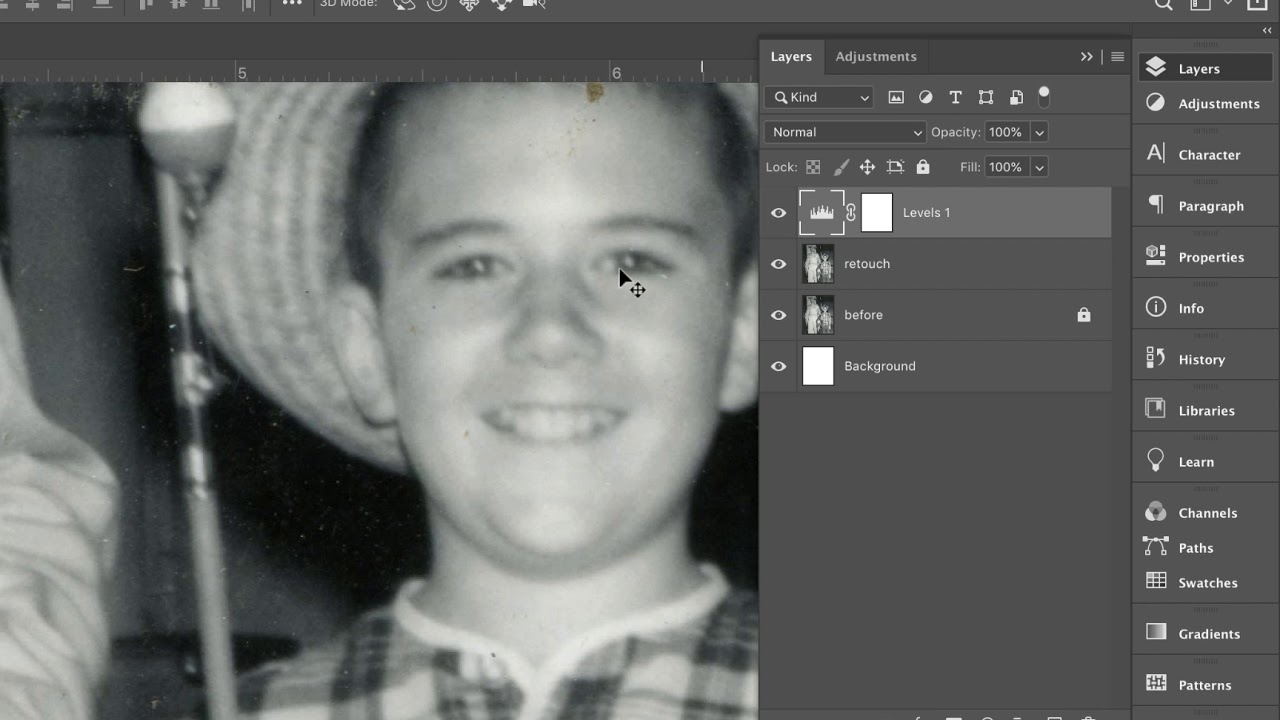Open the Paragraph panel from the dock
1280x720 pixels.
tap(1205, 205)
